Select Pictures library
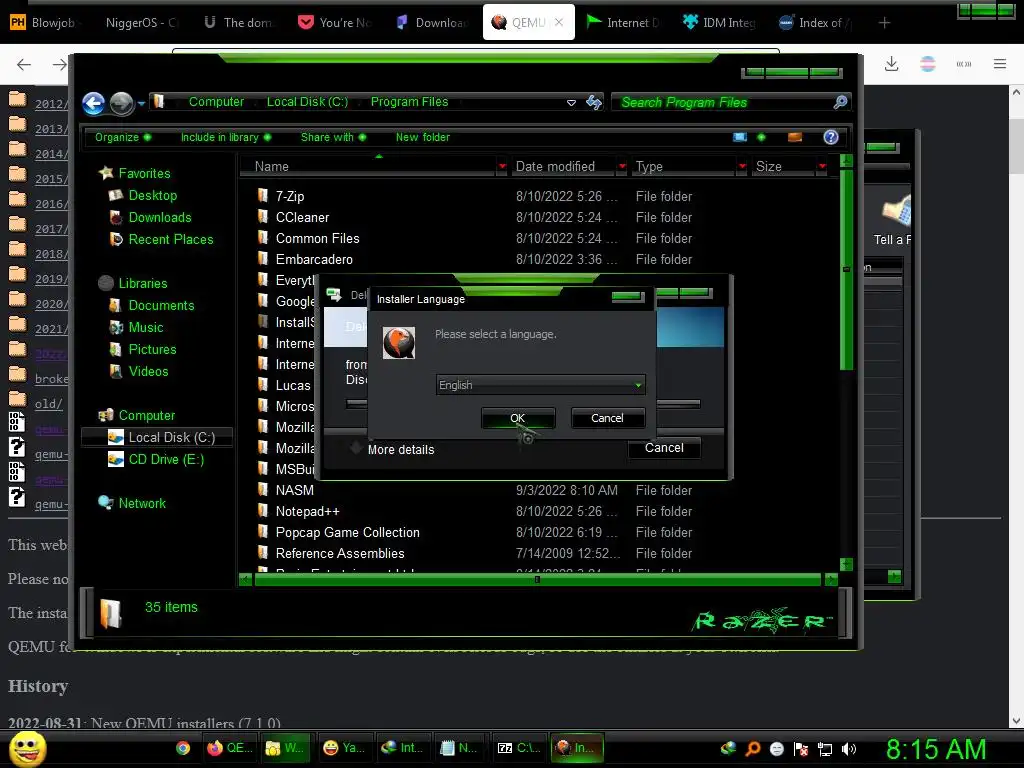This screenshot has width=1024, height=768. click(152, 349)
